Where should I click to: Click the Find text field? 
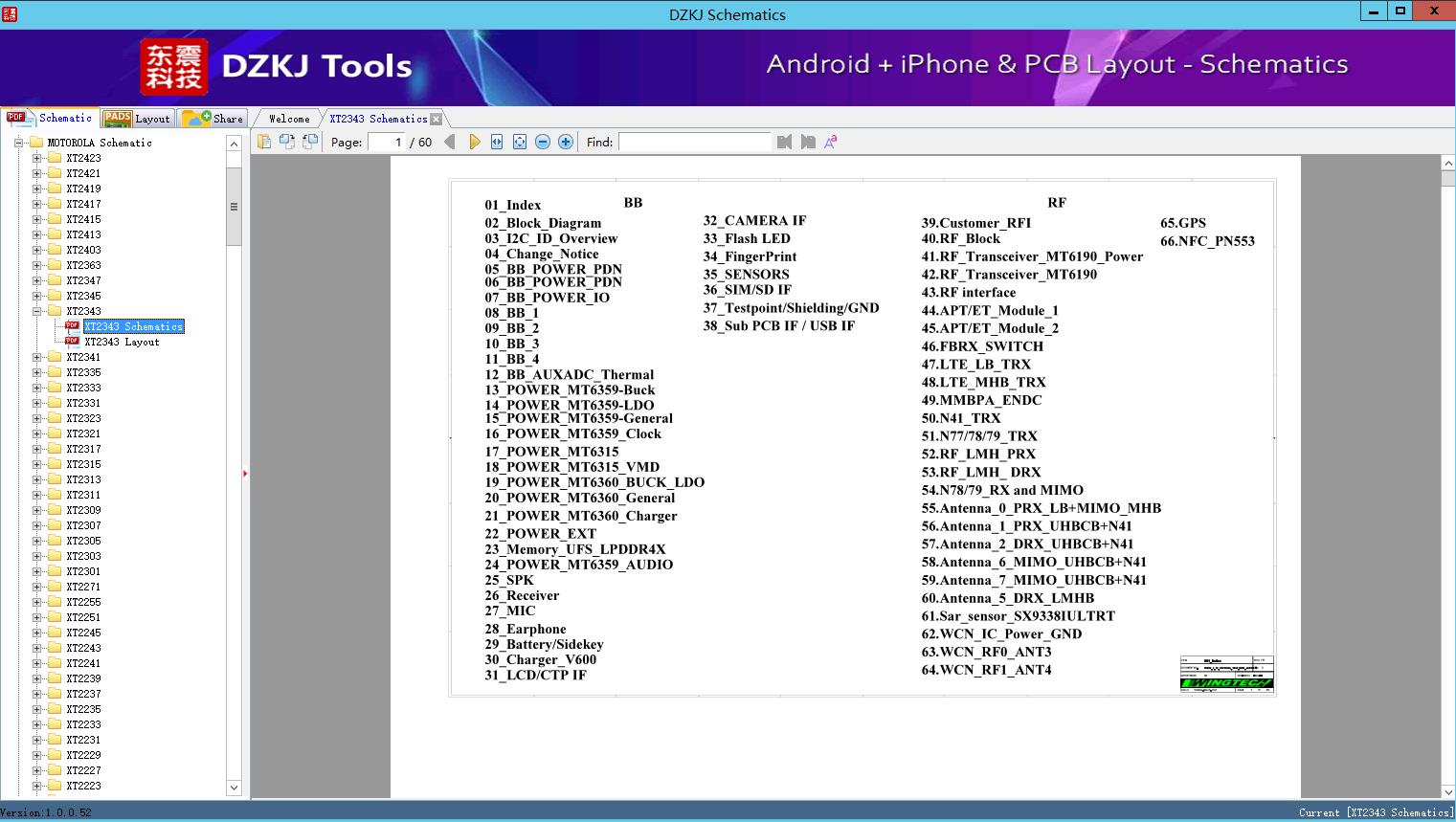694,142
